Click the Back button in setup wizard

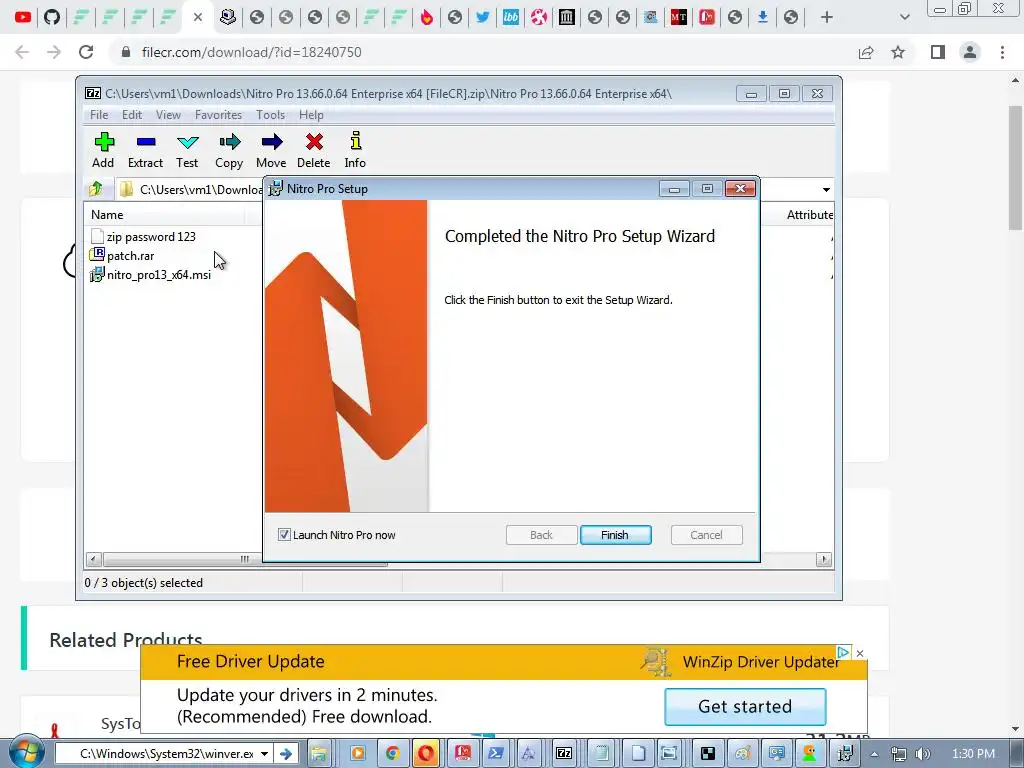[x=541, y=535]
